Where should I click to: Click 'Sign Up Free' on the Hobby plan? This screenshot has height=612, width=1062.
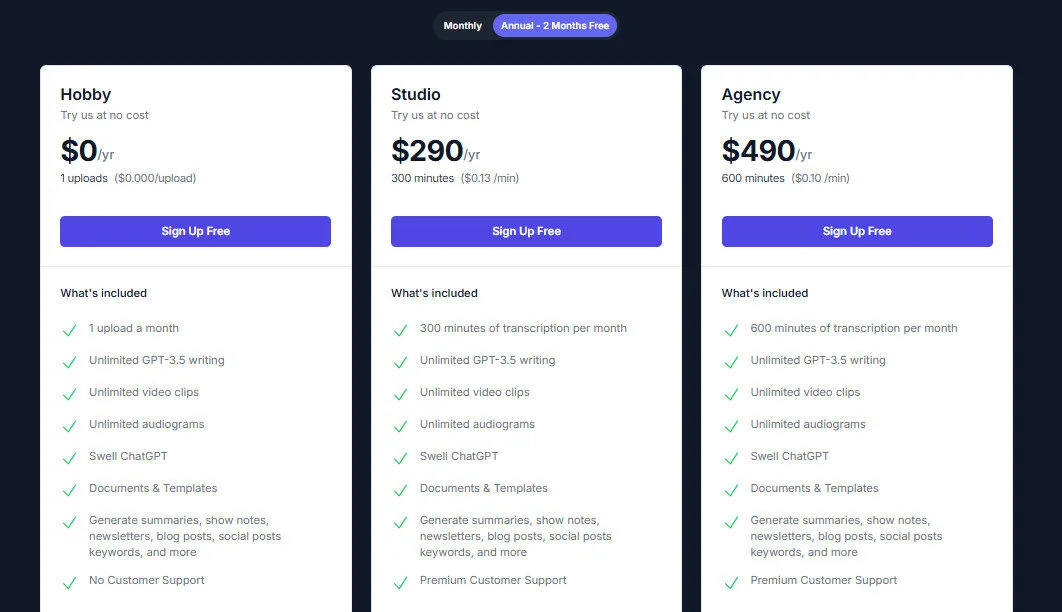click(195, 231)
